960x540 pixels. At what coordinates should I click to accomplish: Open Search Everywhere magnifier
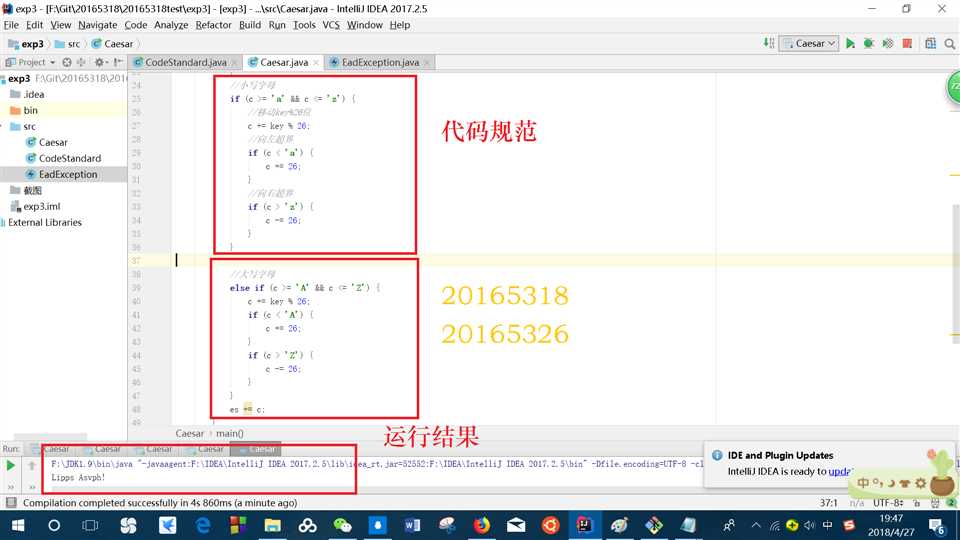pyautogui.click(x=950, y=43)
